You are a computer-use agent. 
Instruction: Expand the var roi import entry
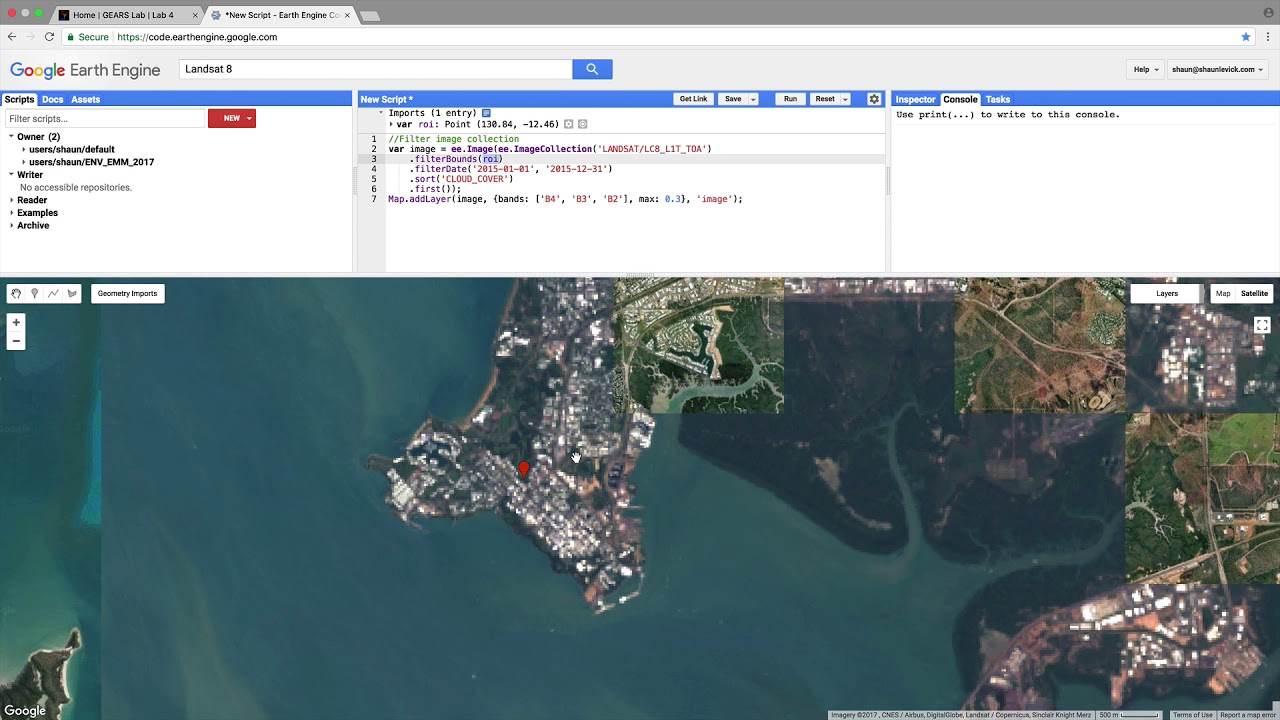pos(392,125)
